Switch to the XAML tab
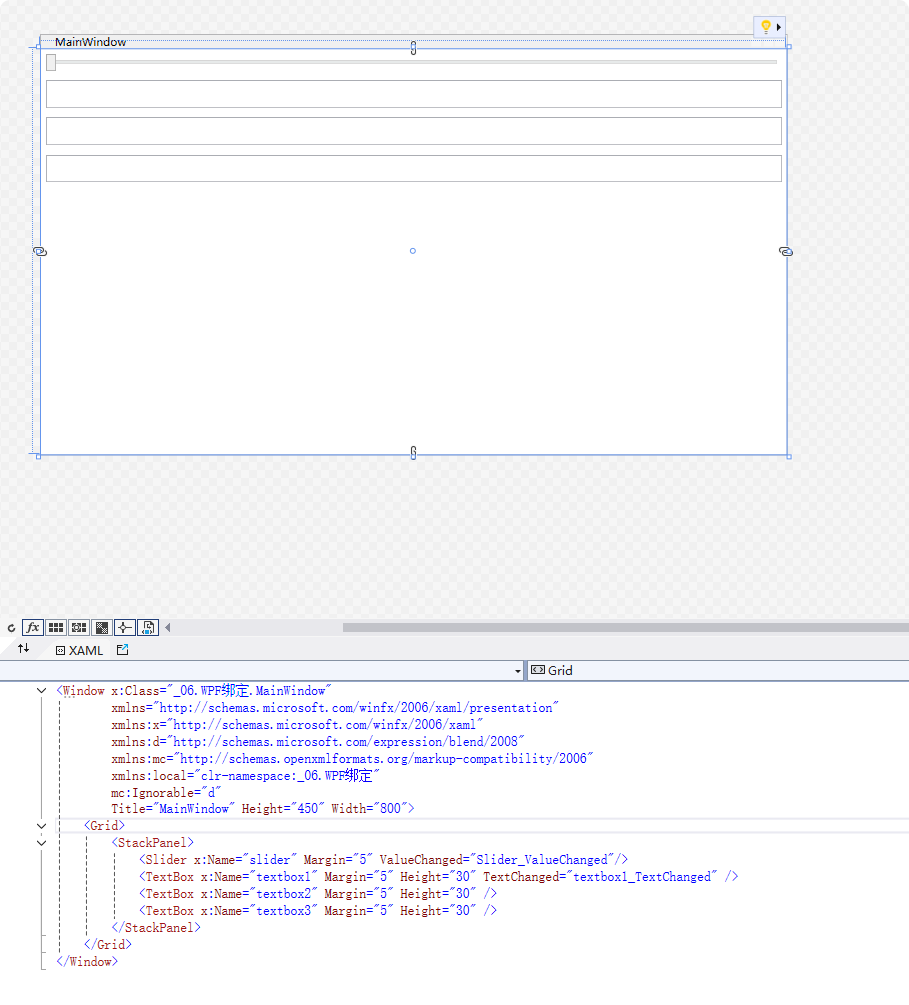Screen dimensions: 909x1005 coord(79,651)
